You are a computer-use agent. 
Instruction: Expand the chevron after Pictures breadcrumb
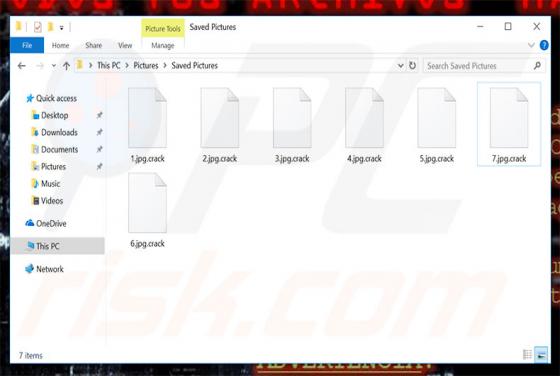point(165,66)
